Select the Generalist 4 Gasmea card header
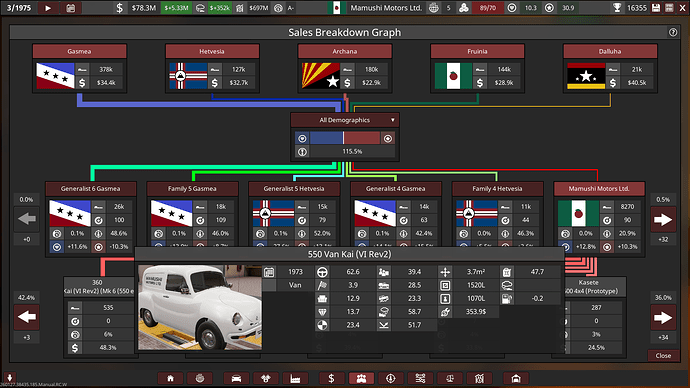690x388 pixels. 396,189
